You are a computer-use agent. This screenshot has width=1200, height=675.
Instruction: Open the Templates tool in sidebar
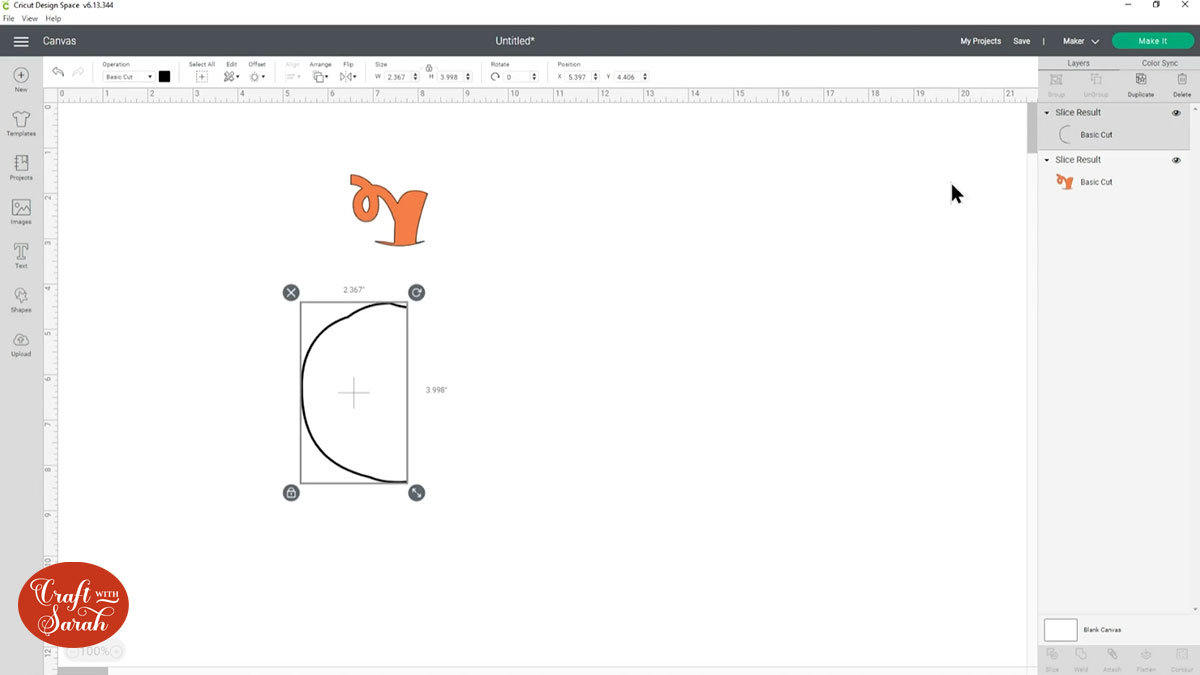(21, 124)
